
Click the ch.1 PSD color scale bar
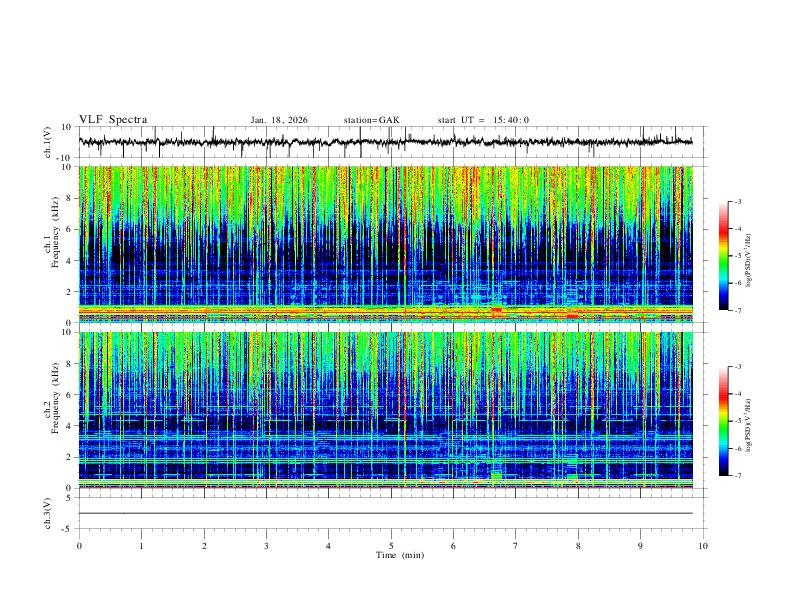tap(723, 256)
